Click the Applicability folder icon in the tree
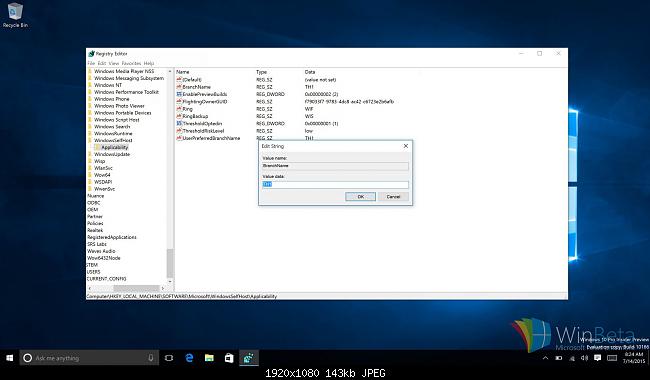This screenshot has width=650, height=380. (97, 148)
